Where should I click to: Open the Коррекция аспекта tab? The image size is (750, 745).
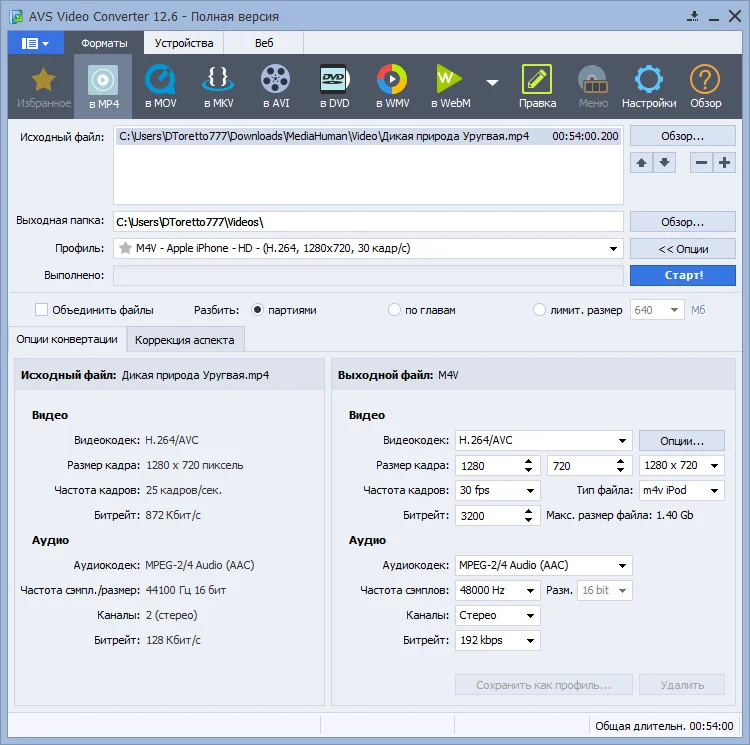pyautogui.click(x=185, y=340)
